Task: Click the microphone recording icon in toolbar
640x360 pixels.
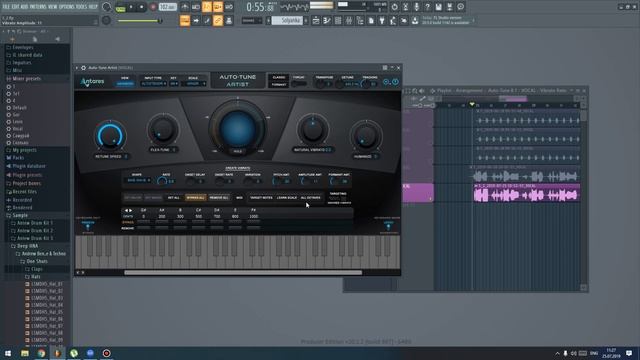Action: [416, 7]
